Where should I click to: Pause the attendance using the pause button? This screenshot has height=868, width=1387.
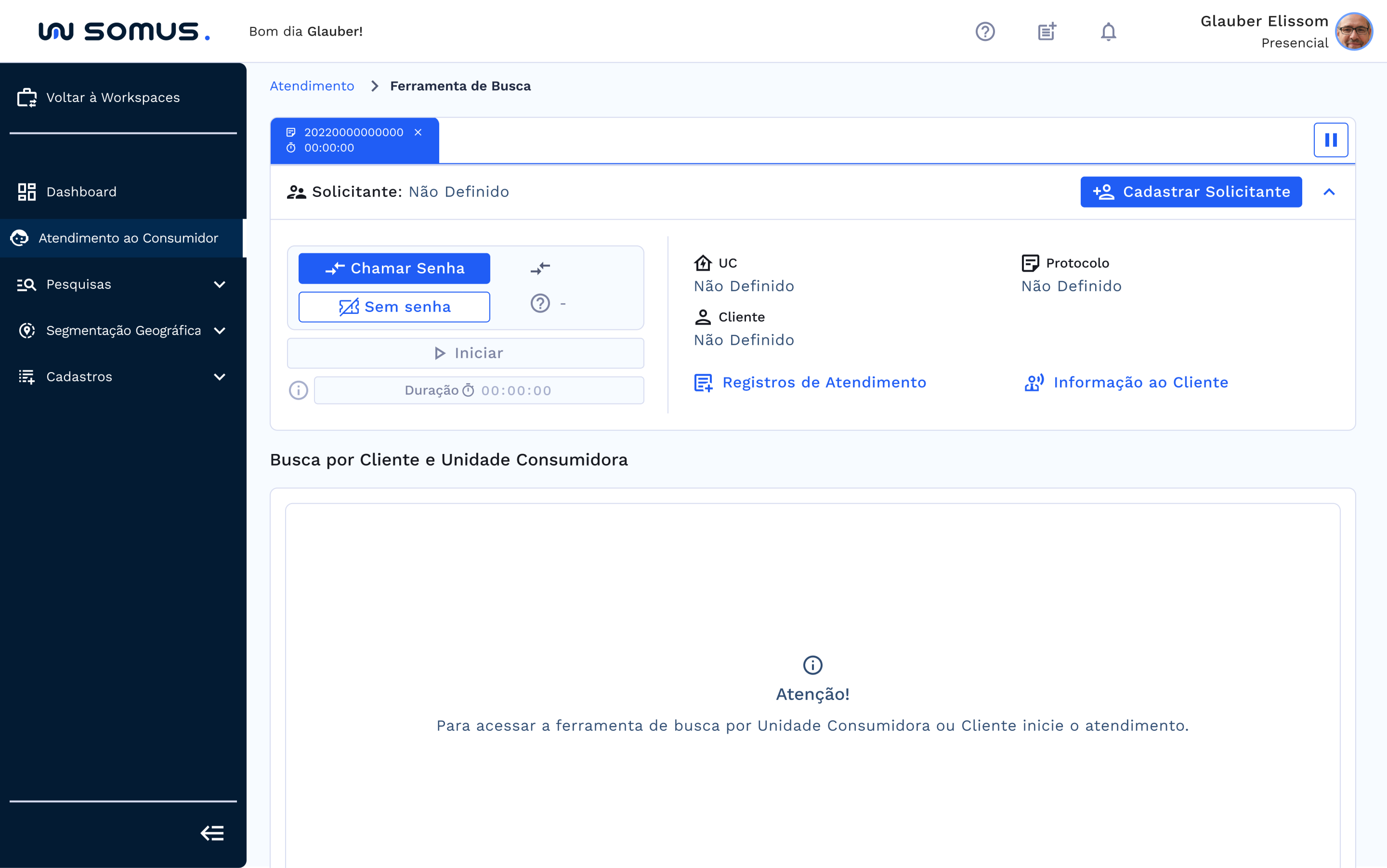1331,140
